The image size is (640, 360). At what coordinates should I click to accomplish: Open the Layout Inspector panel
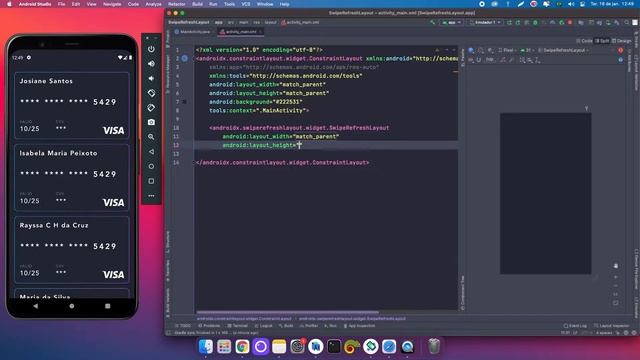(612, 326)
